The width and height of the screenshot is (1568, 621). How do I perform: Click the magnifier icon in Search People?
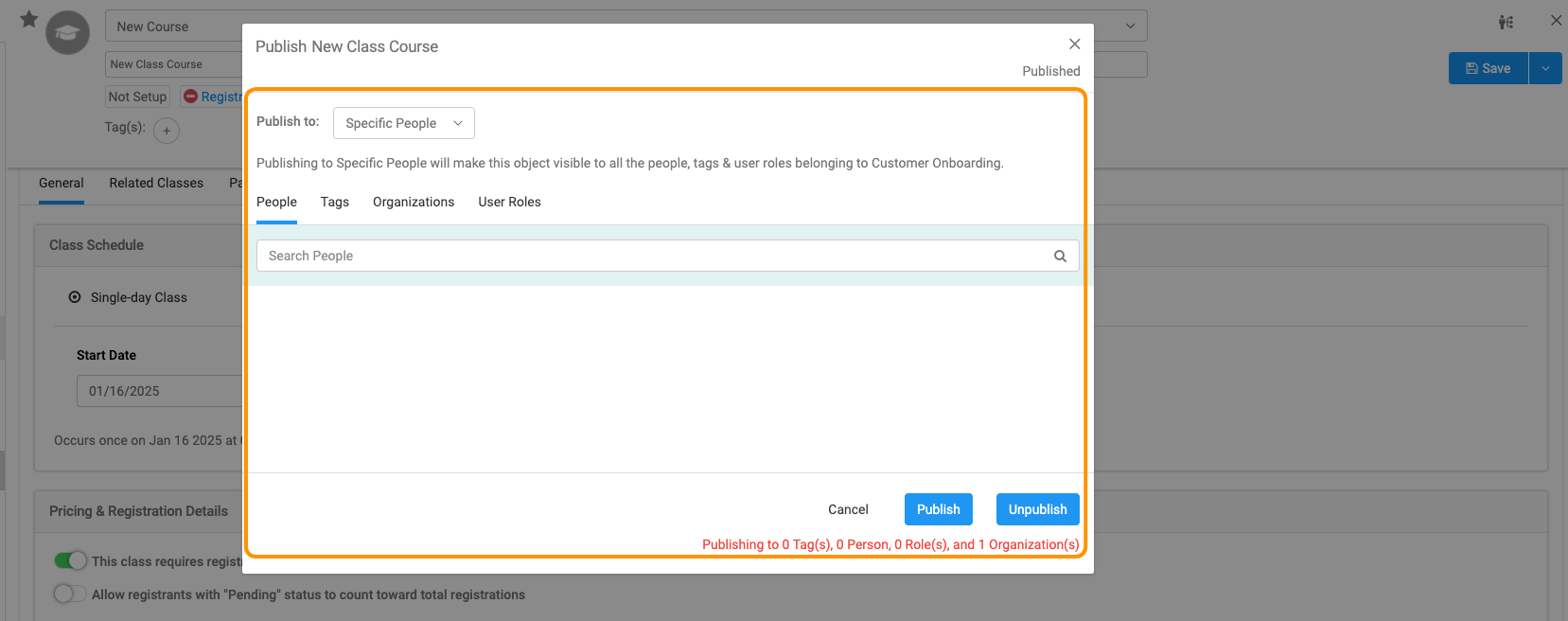click(1060, 256)
